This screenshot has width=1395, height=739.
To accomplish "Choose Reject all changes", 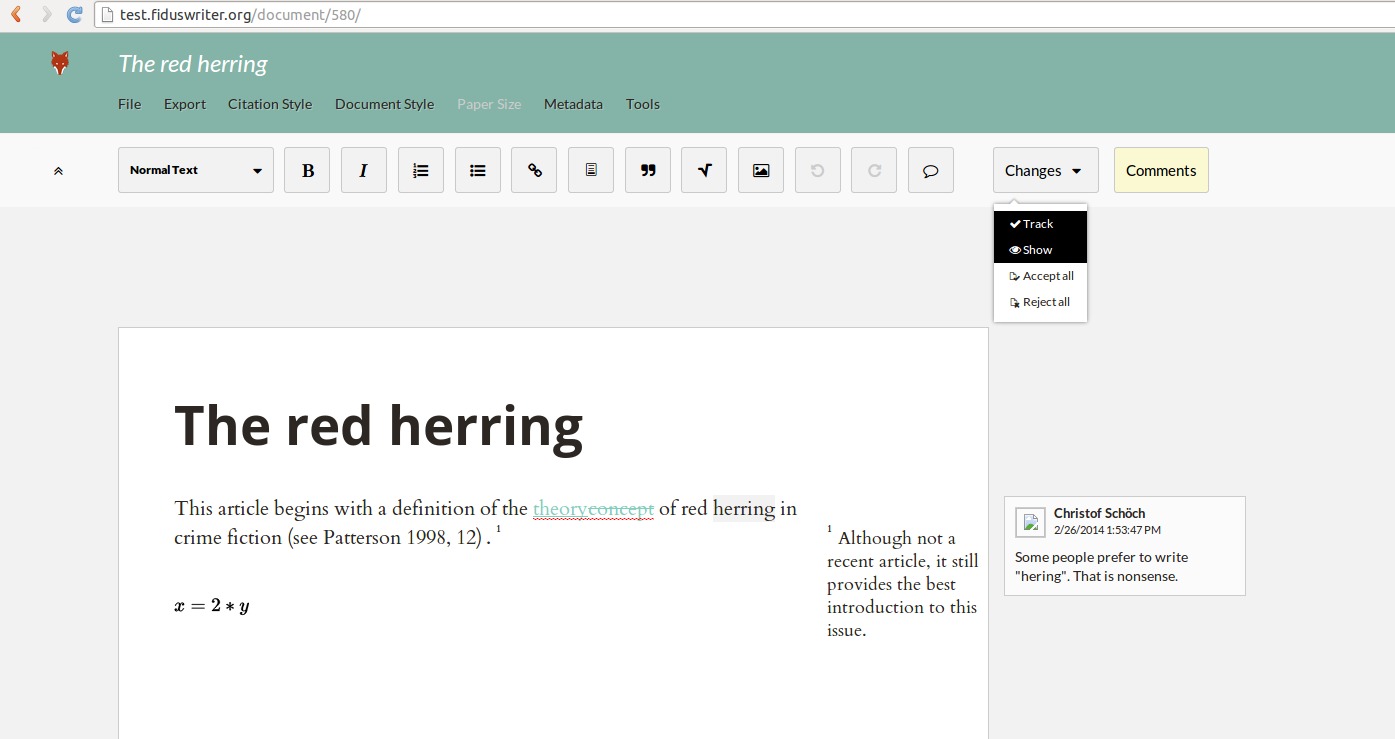I will (1040, 302).
